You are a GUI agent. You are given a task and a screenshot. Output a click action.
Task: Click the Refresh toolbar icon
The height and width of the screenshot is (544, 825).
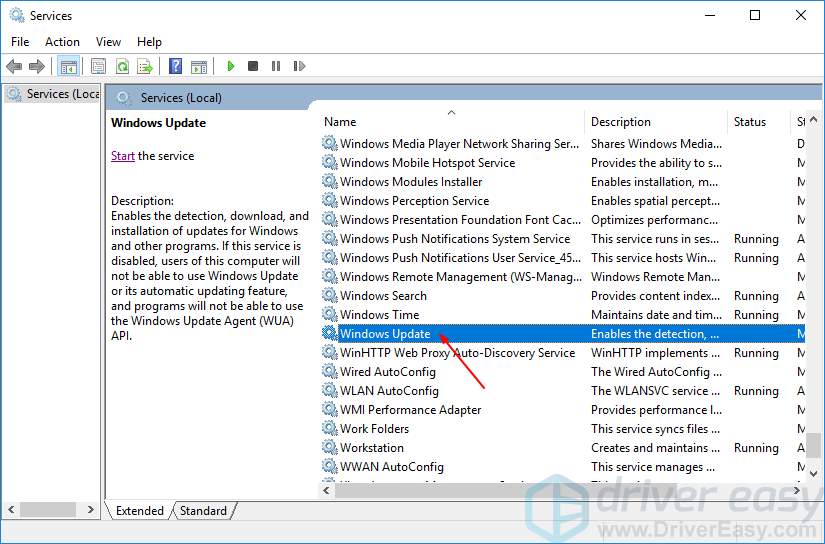tap(122, 66)
